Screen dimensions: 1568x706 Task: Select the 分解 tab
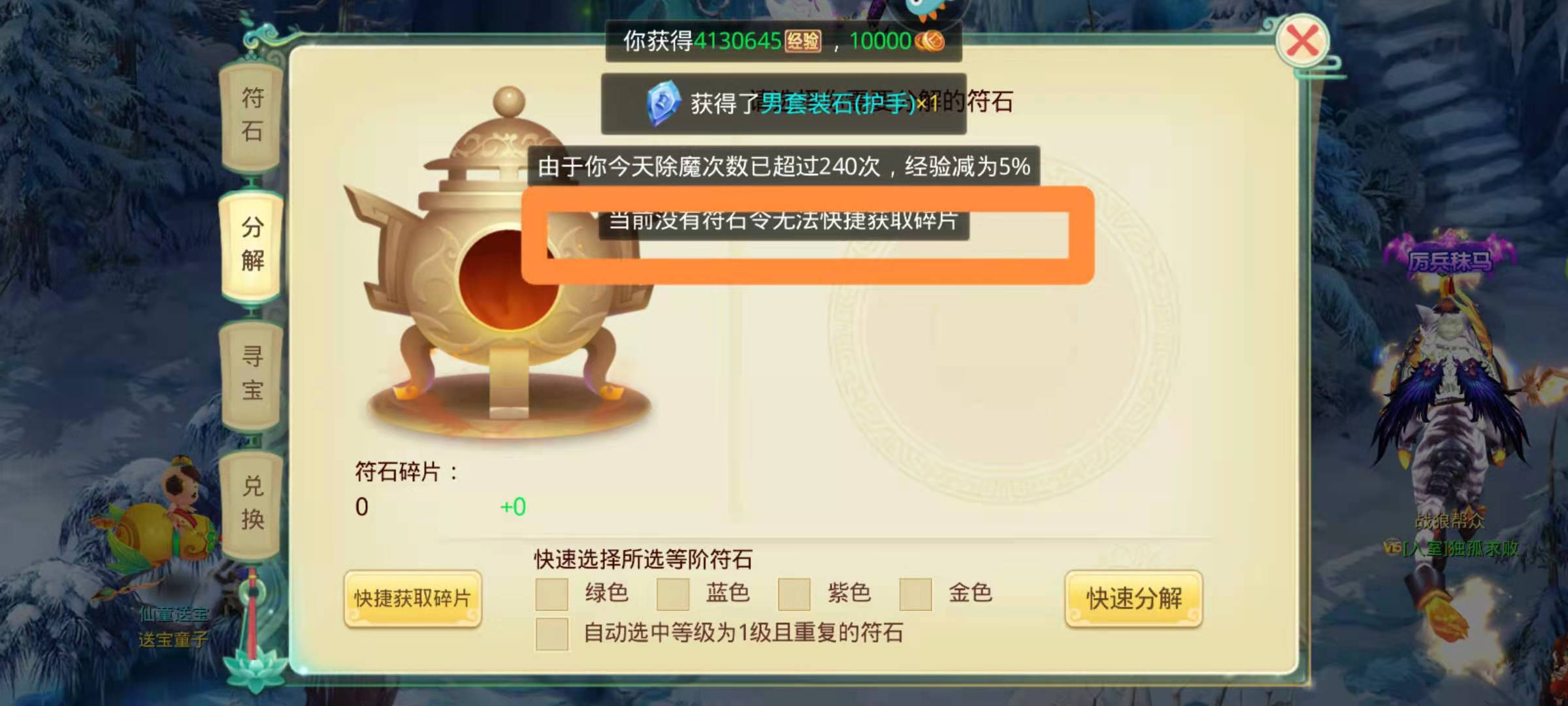(252, 244)
